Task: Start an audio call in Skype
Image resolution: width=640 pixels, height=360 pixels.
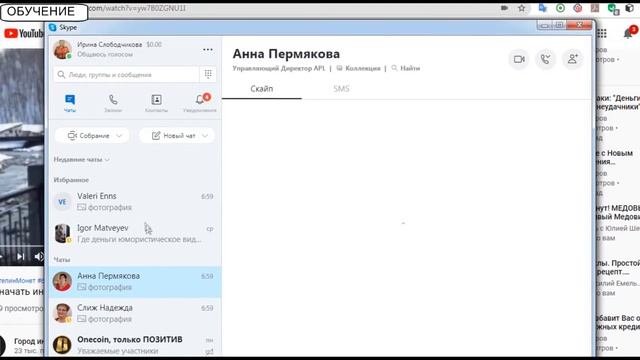Action: tap(545, 60)
